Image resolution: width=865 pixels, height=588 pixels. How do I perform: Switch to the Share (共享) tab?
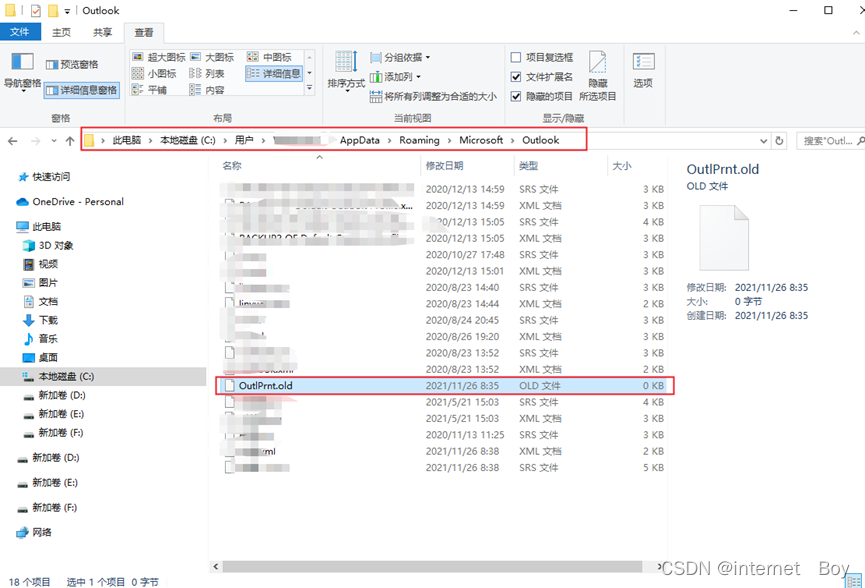point(103,33)
